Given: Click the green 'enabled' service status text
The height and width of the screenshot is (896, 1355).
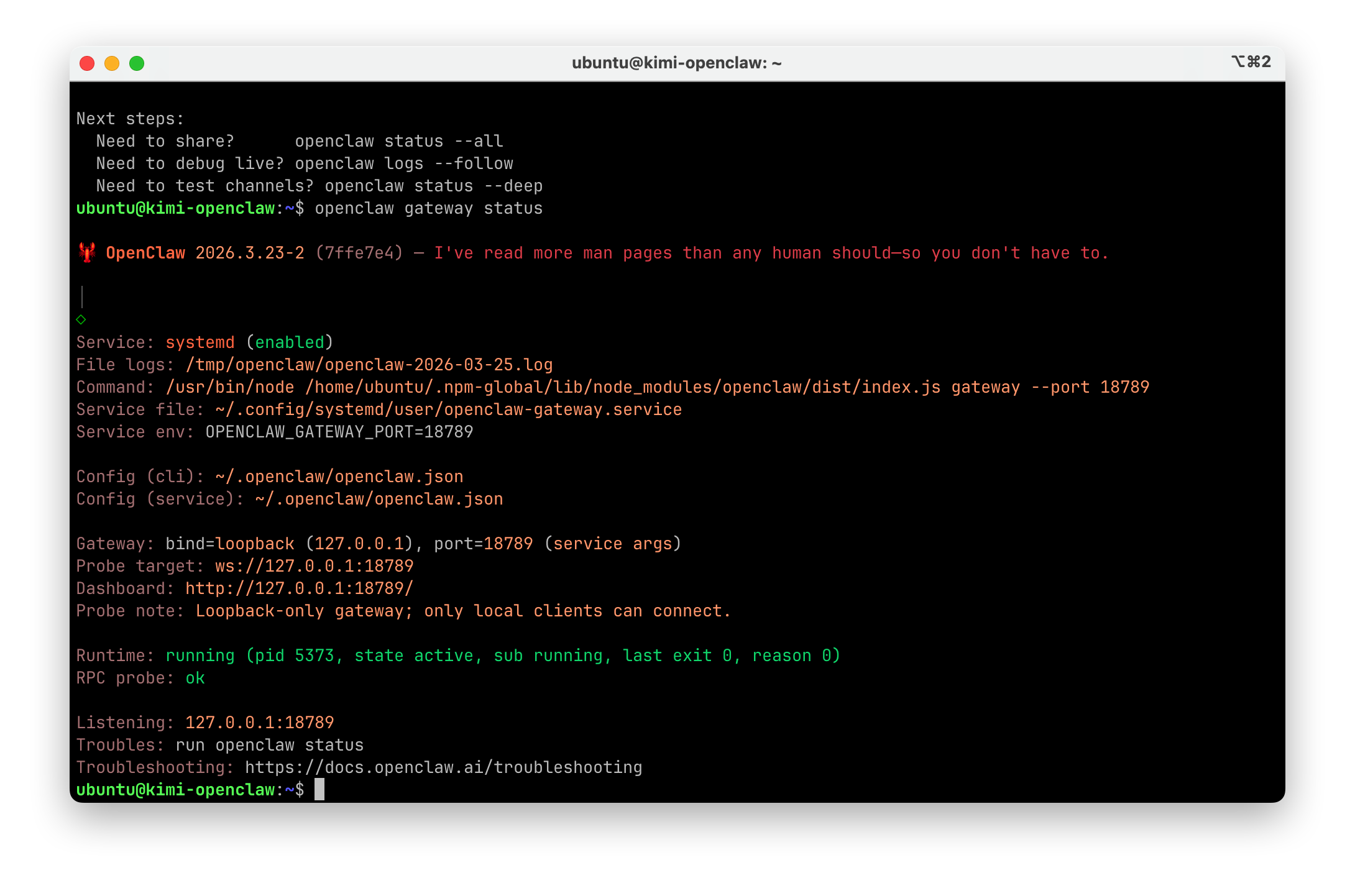Looking at the screenshot, I should pos(290,342).
